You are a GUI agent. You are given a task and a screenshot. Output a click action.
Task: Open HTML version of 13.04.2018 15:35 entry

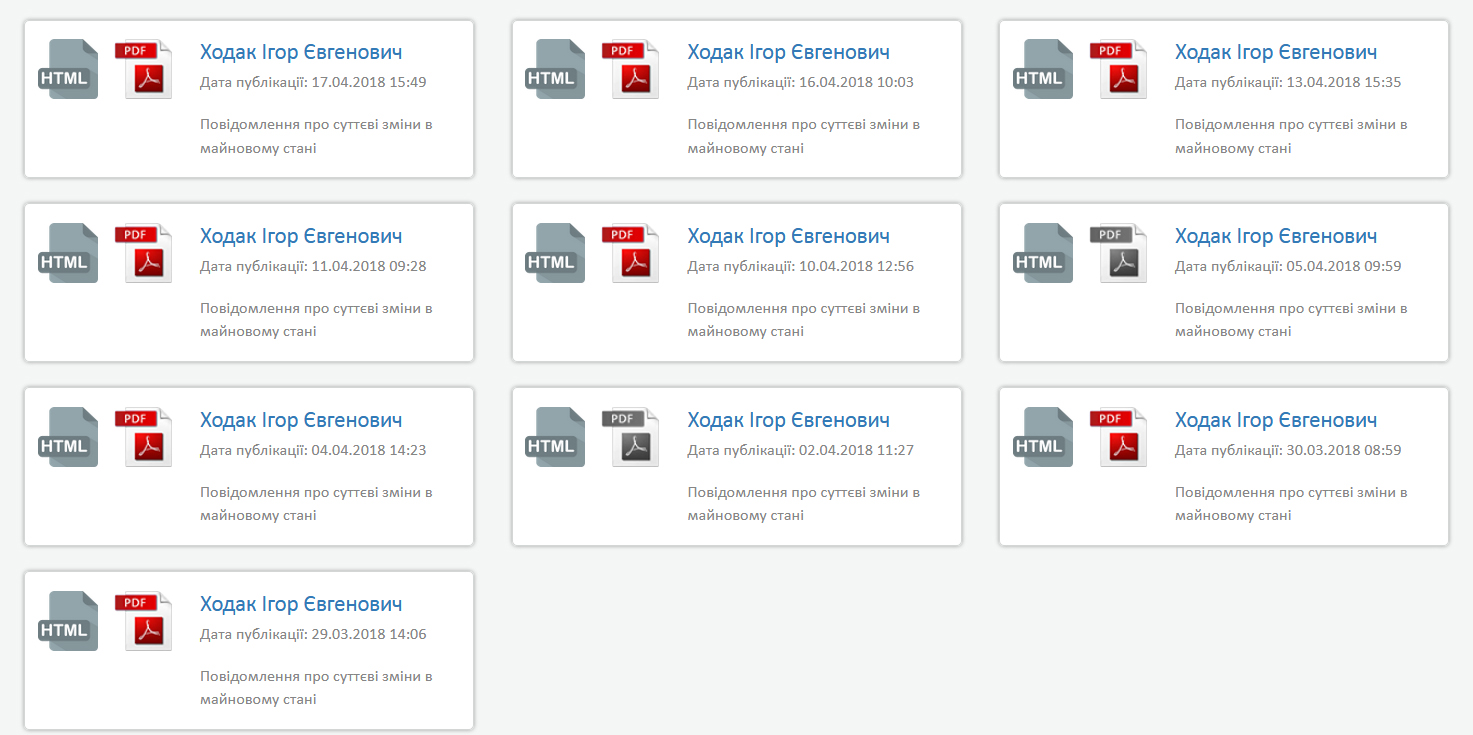tap(1043, 69)
